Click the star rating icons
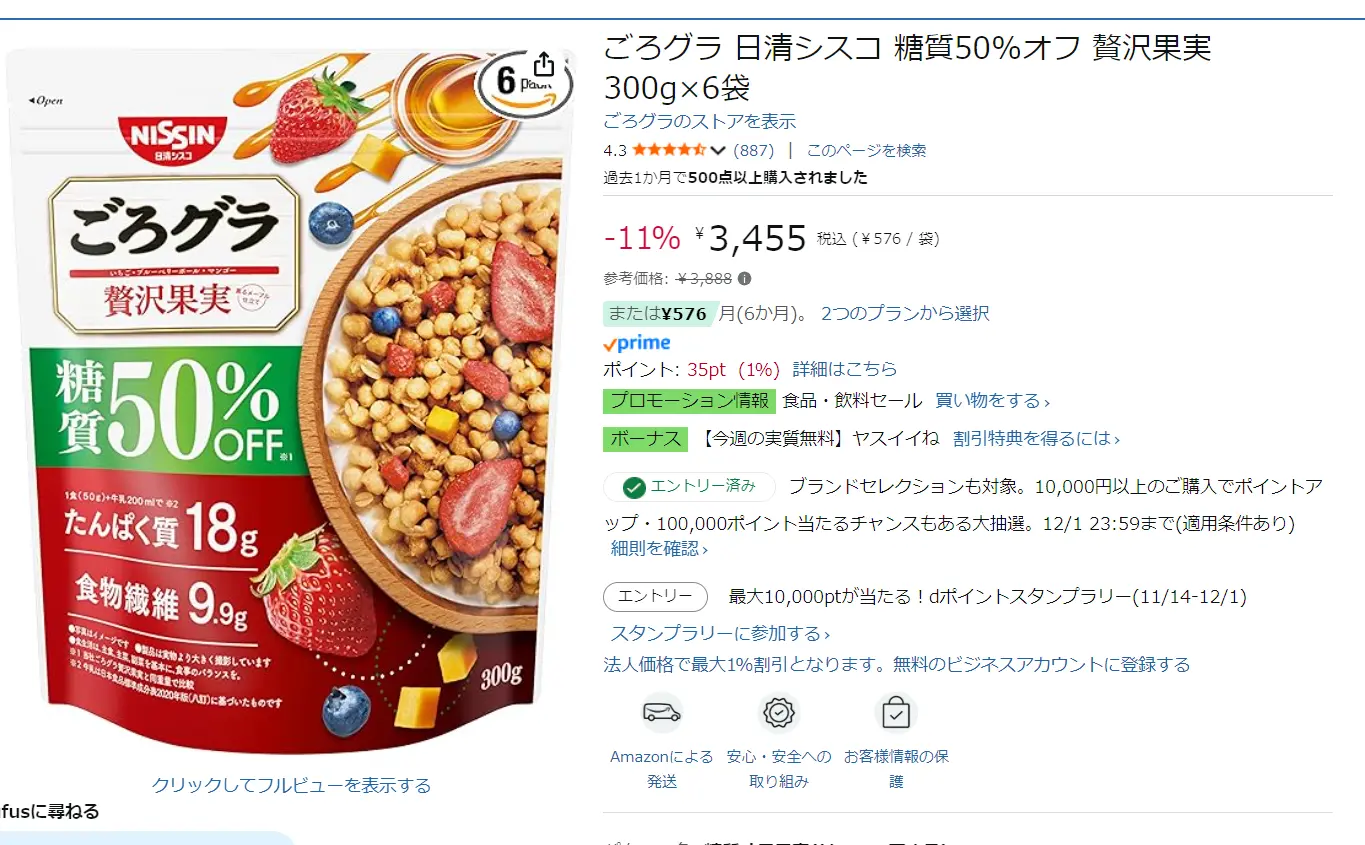 pyautogui.click(x=669, y=151)
